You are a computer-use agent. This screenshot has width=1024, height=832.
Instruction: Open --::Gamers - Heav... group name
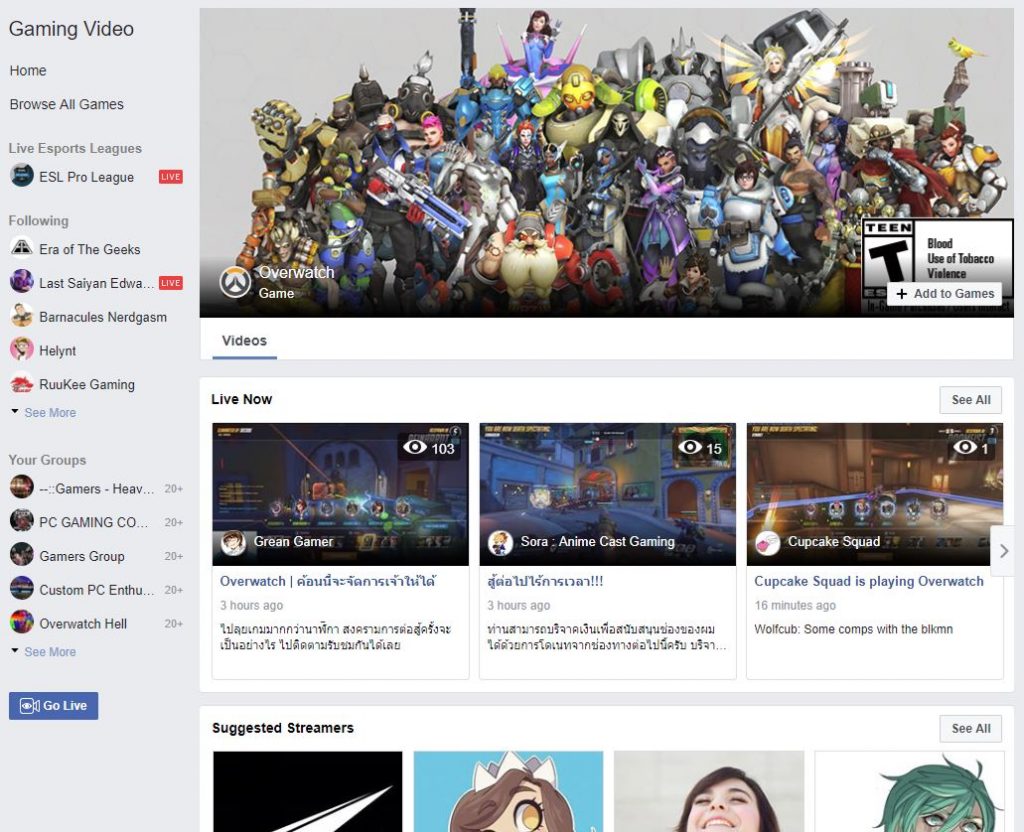point(97,488)
